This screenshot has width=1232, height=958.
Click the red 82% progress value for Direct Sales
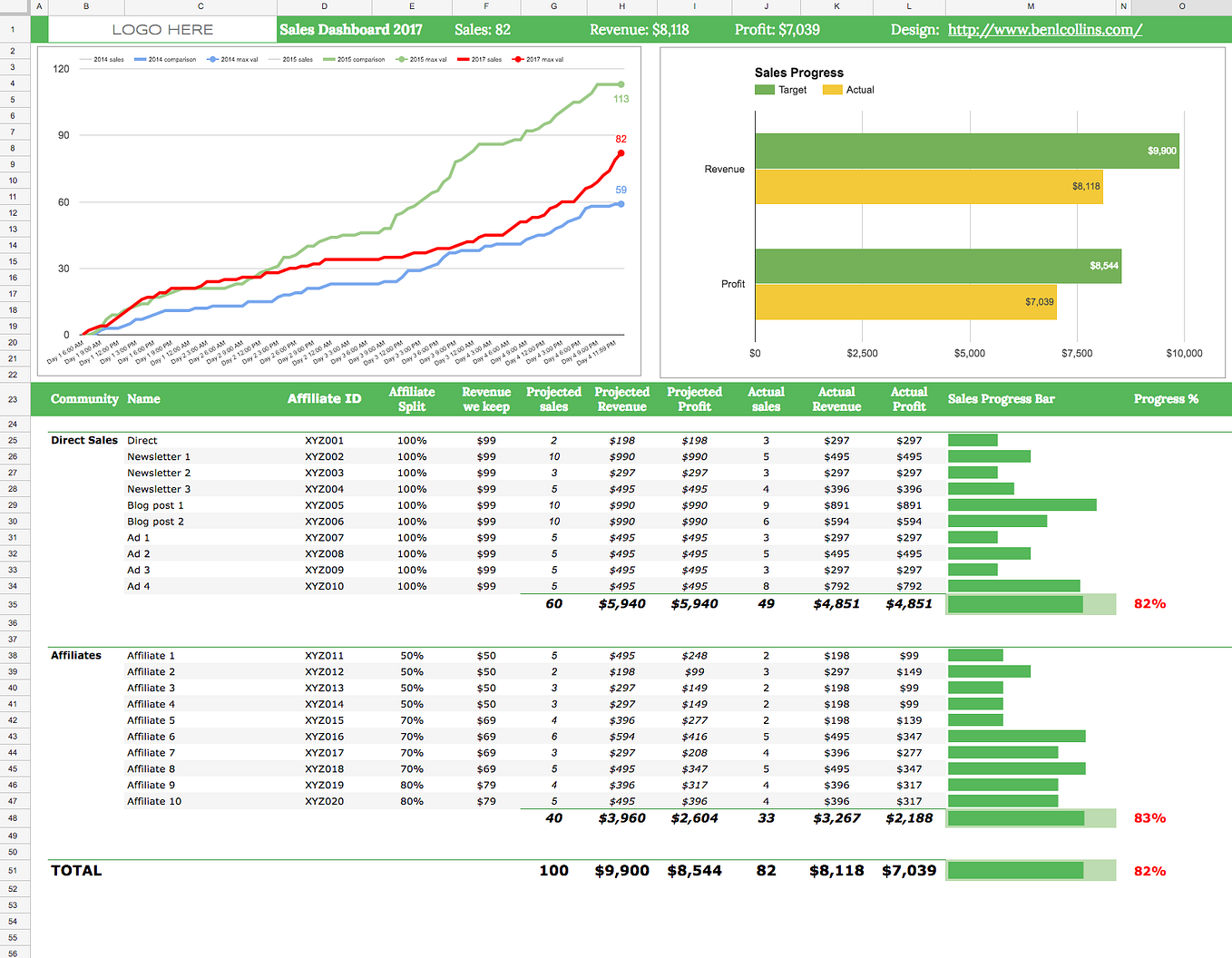1149,603
